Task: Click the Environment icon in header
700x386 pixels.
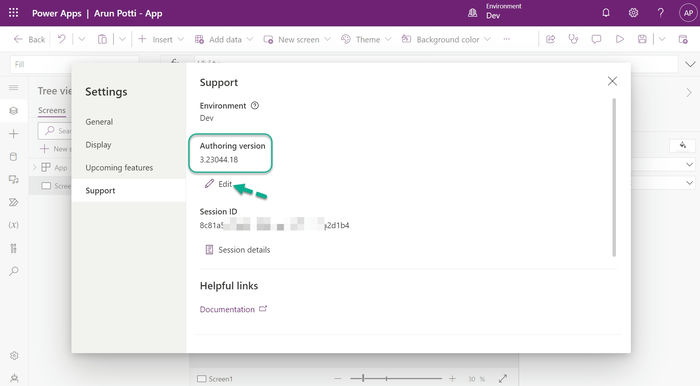Action: [x=472, y=12]
